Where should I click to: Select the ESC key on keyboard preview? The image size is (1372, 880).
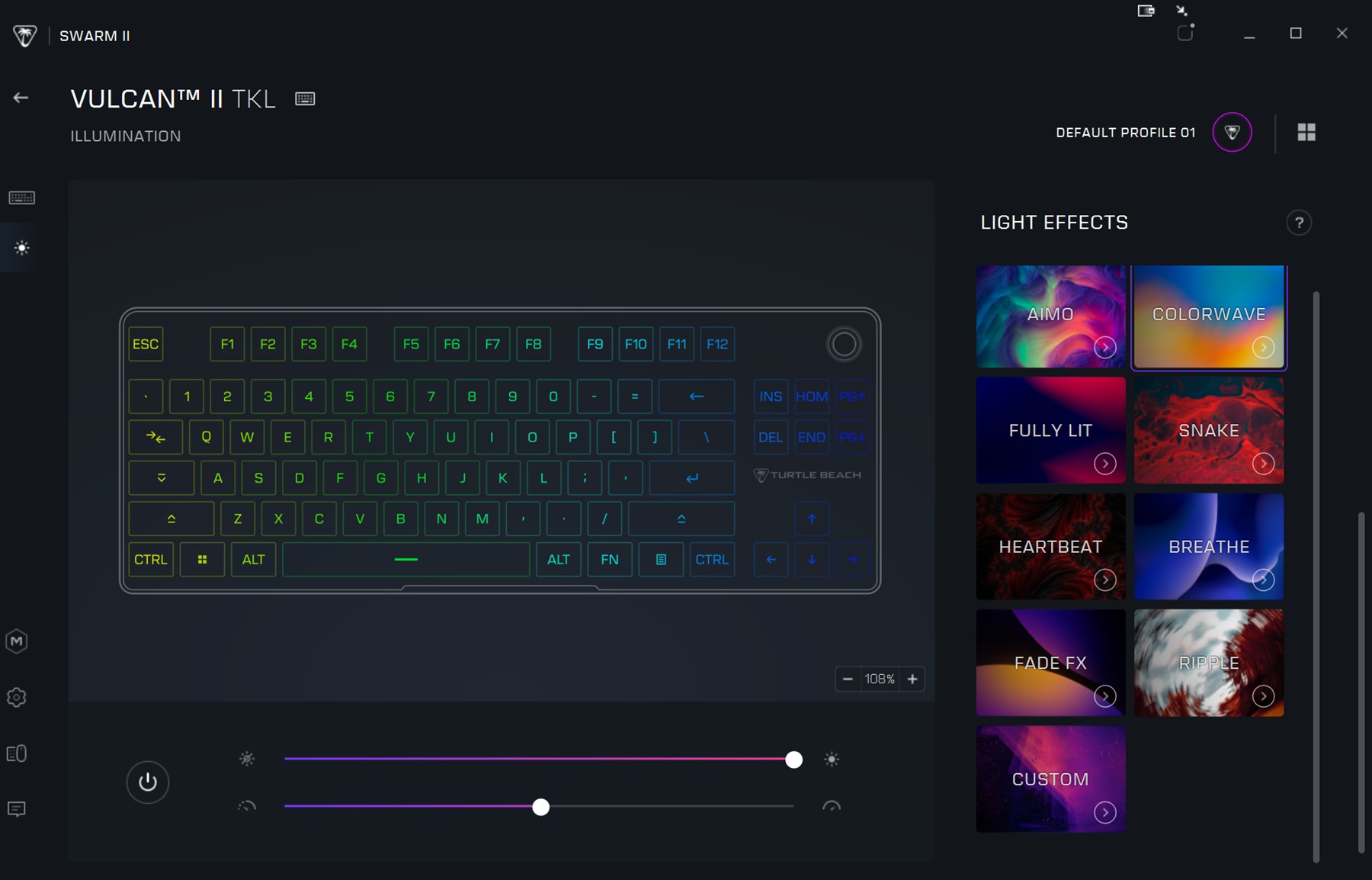tap(146, 344)
